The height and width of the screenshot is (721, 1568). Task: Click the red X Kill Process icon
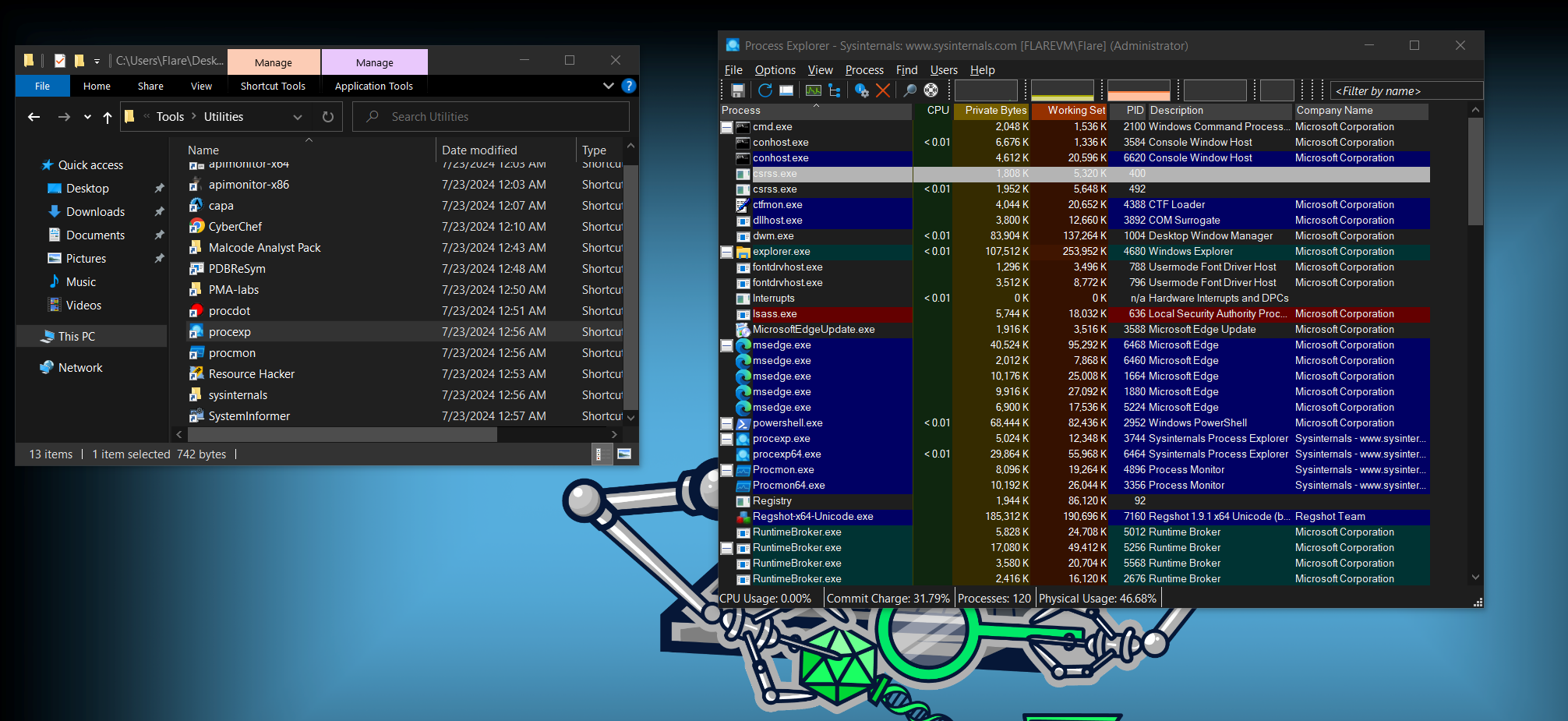point(883,90)
